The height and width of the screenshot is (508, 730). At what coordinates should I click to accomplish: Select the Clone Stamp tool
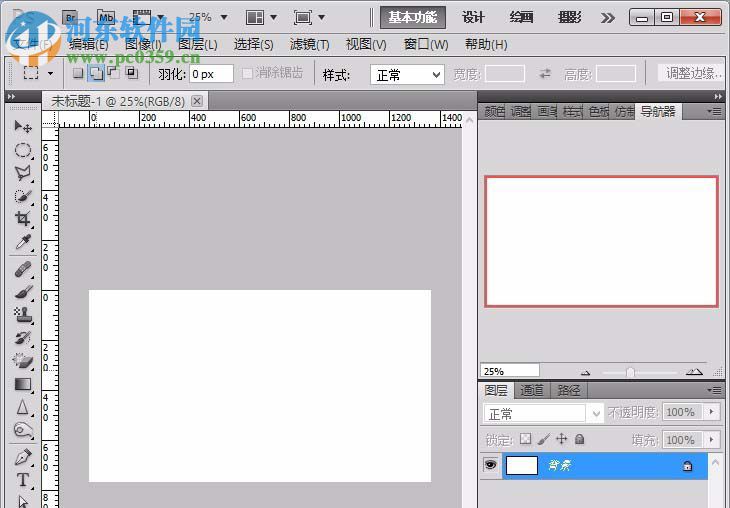click(22, 316)
